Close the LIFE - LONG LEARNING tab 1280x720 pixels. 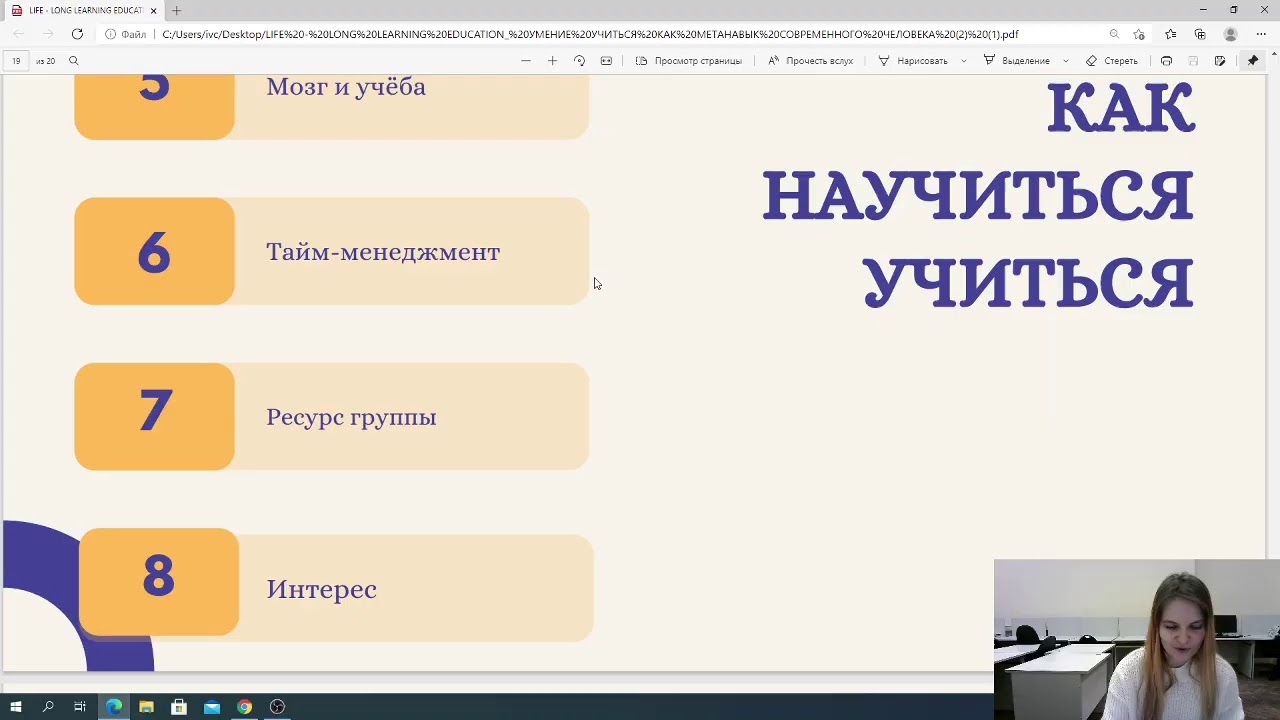click(153, 10)
